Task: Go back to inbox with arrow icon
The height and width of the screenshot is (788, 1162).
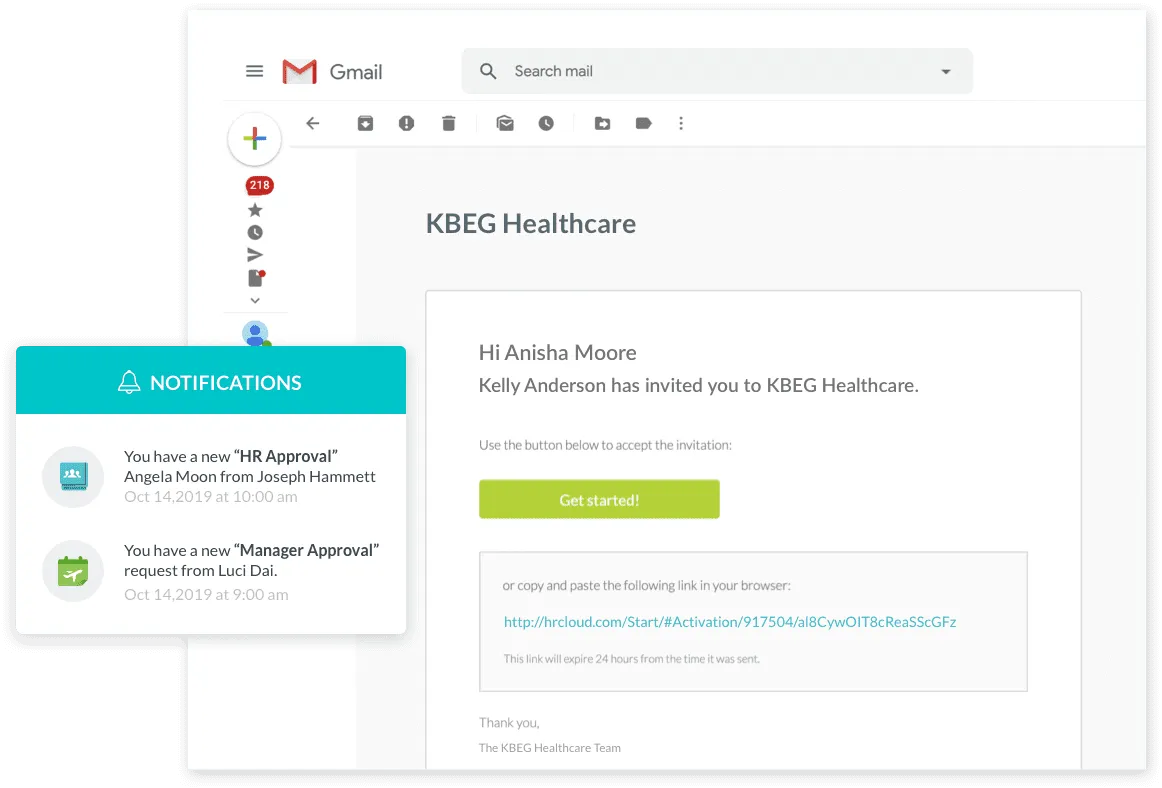Action: tap(313, 123)
